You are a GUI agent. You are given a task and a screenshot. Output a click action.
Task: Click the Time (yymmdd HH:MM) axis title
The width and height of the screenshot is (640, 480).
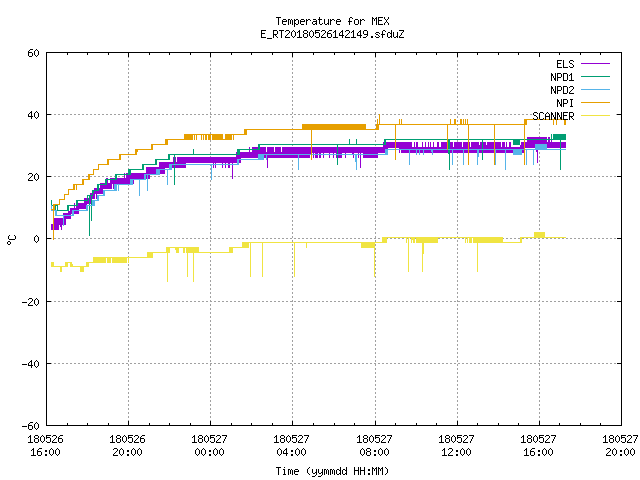click(332, 471)
